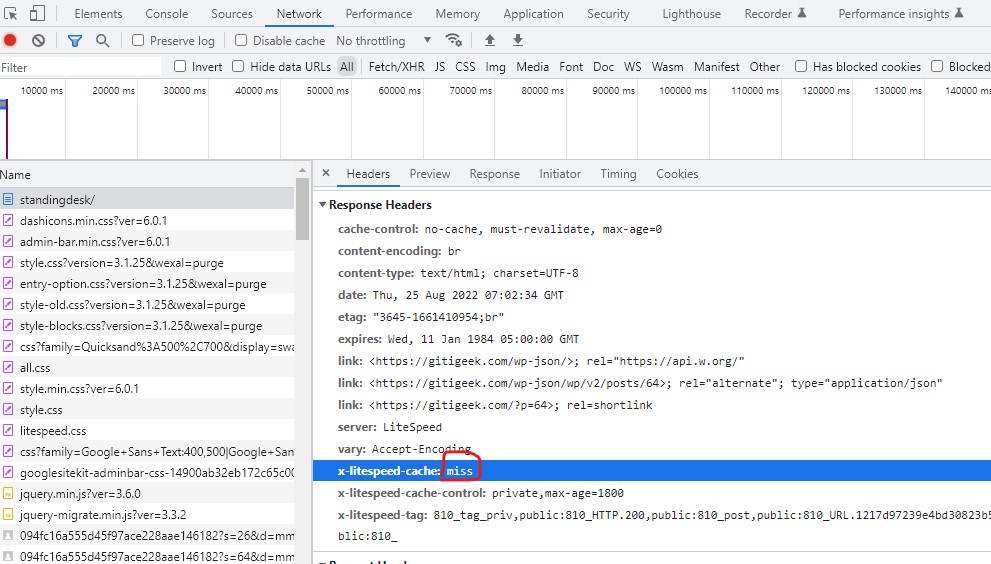Collapse the Response Headers section
991x564 pixels.
[x=323, y=205]
